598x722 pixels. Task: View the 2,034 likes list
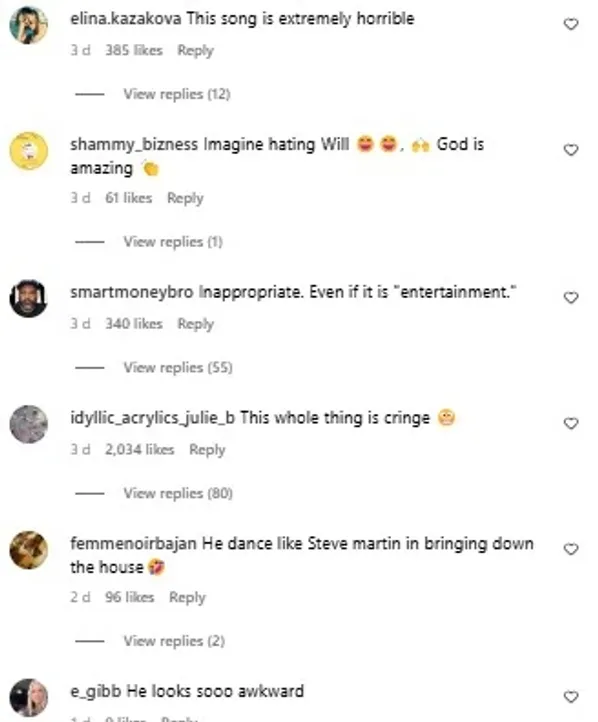139,449
